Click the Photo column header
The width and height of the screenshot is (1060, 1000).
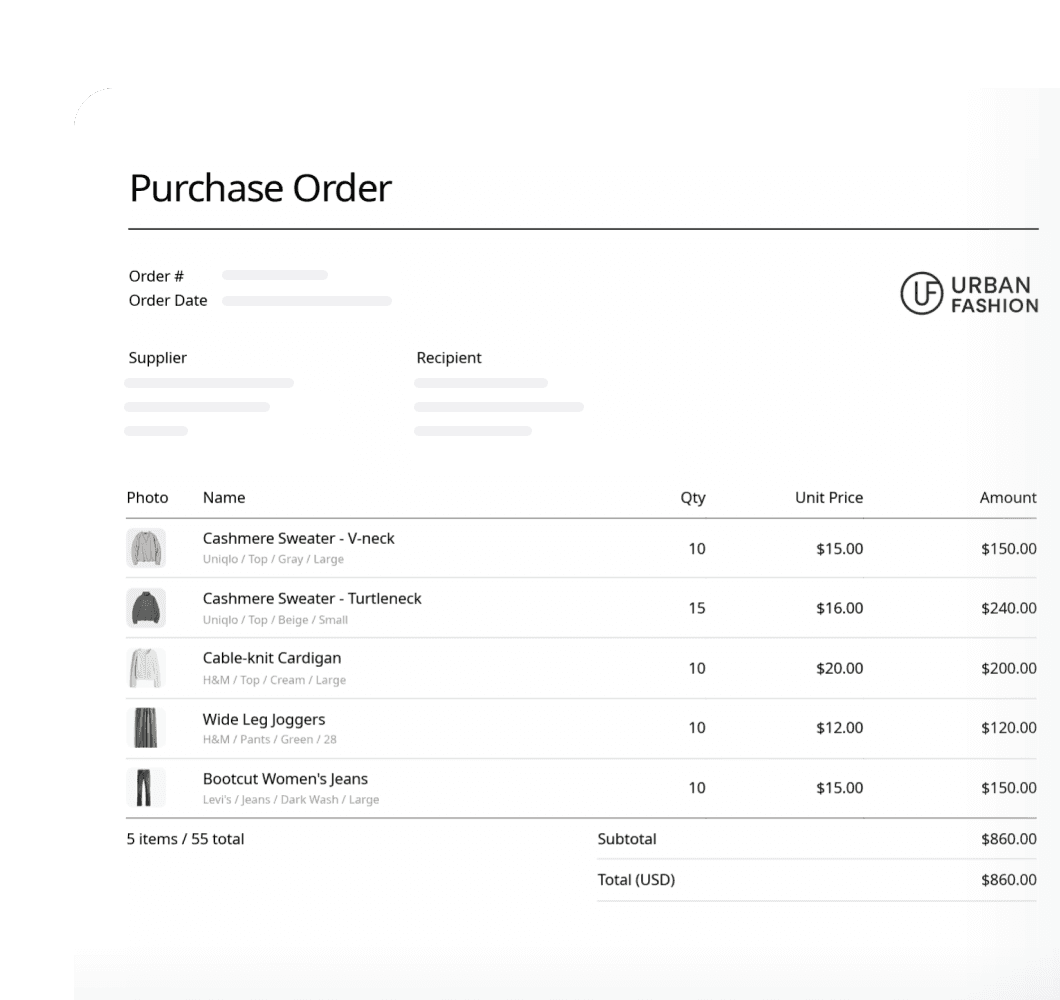147,498
